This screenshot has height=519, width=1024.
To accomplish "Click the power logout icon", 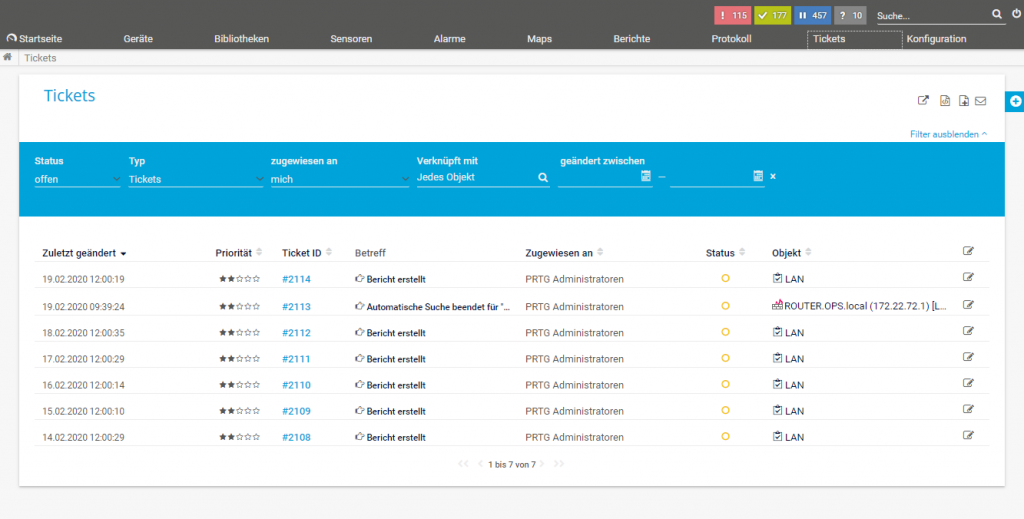I will tap(1015, 15).
